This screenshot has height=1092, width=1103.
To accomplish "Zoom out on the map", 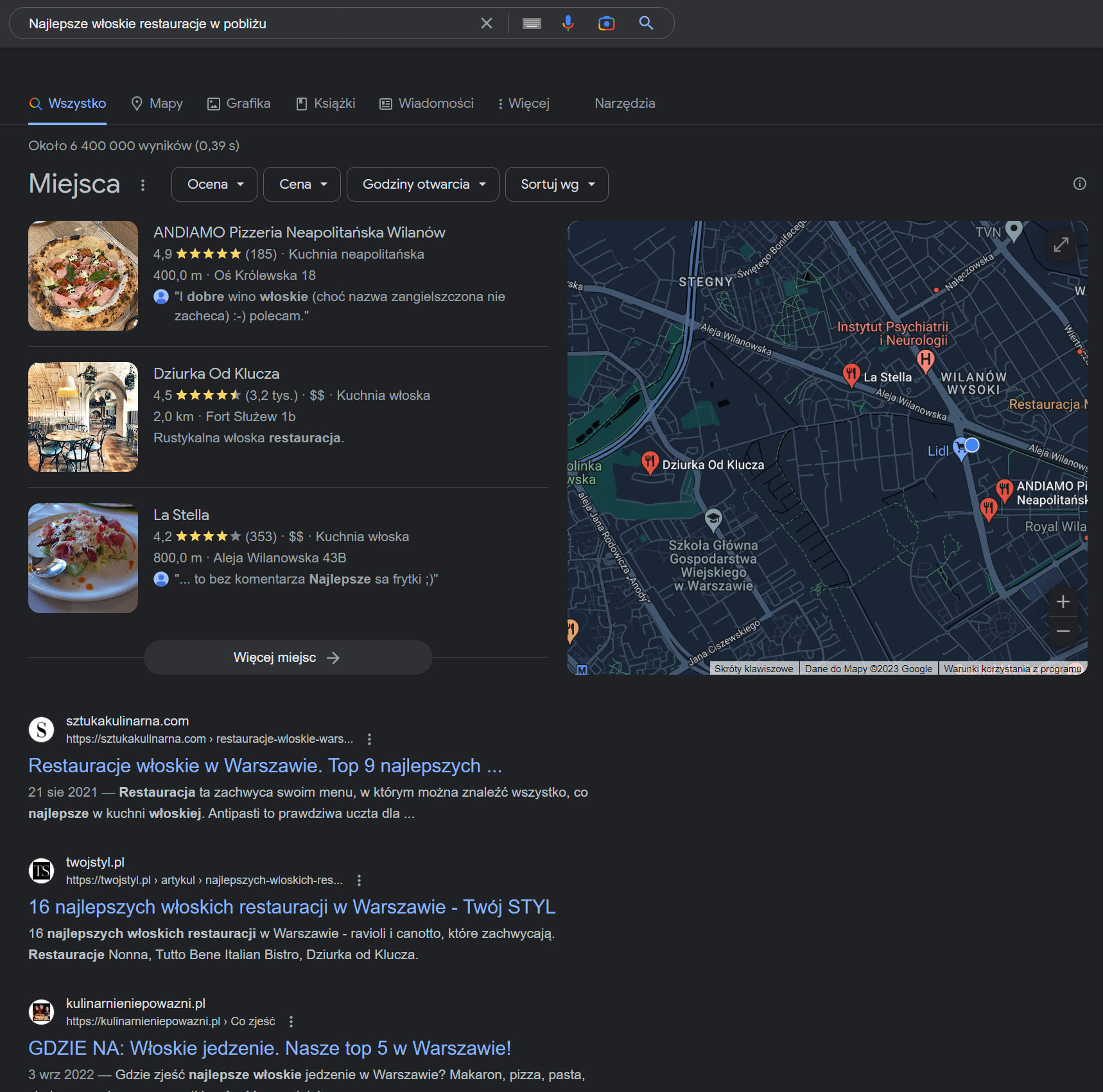I will tap(1063, 631).
